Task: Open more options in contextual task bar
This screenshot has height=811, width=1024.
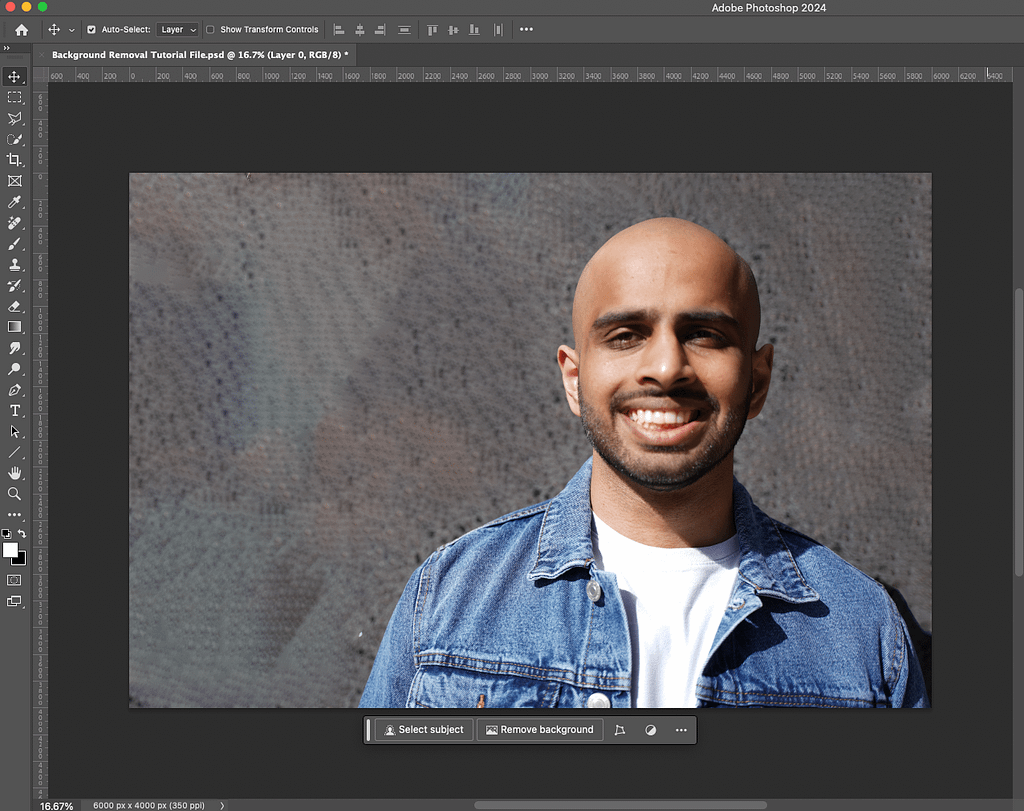Action: coord(681,730)
